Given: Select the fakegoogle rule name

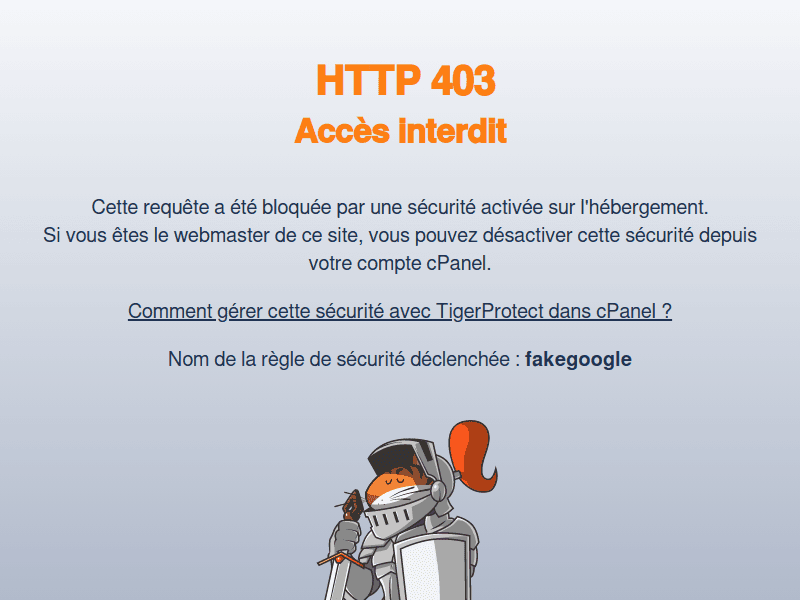Looking at the screenshot, I should 578,359.
